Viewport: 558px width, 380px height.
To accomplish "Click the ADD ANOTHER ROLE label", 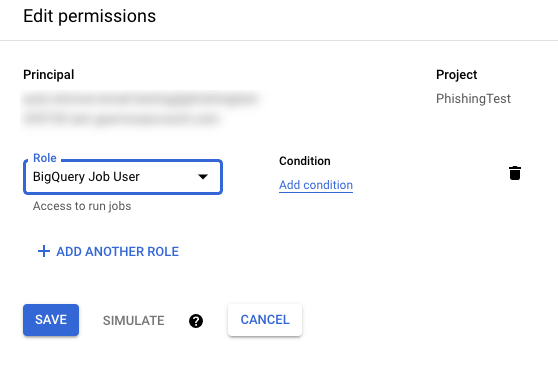I will pos(117,252).
